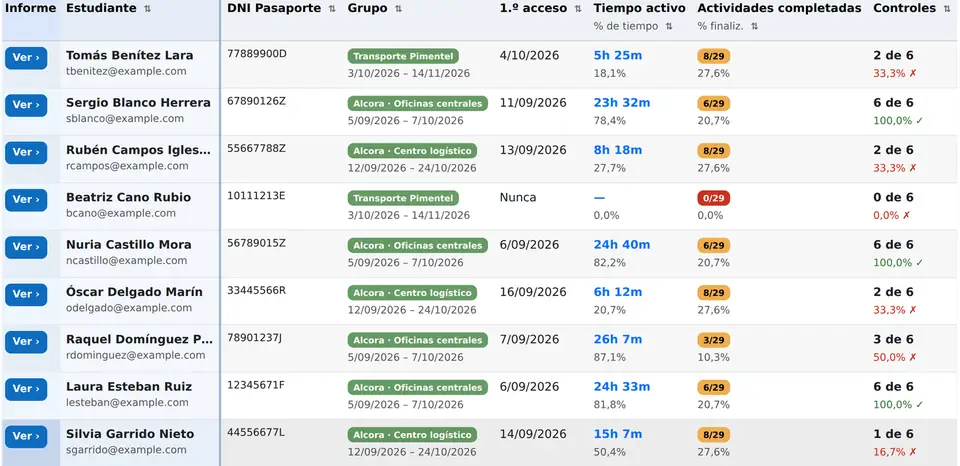
Task: Click 3/29 activities badge
Action: 713,340
